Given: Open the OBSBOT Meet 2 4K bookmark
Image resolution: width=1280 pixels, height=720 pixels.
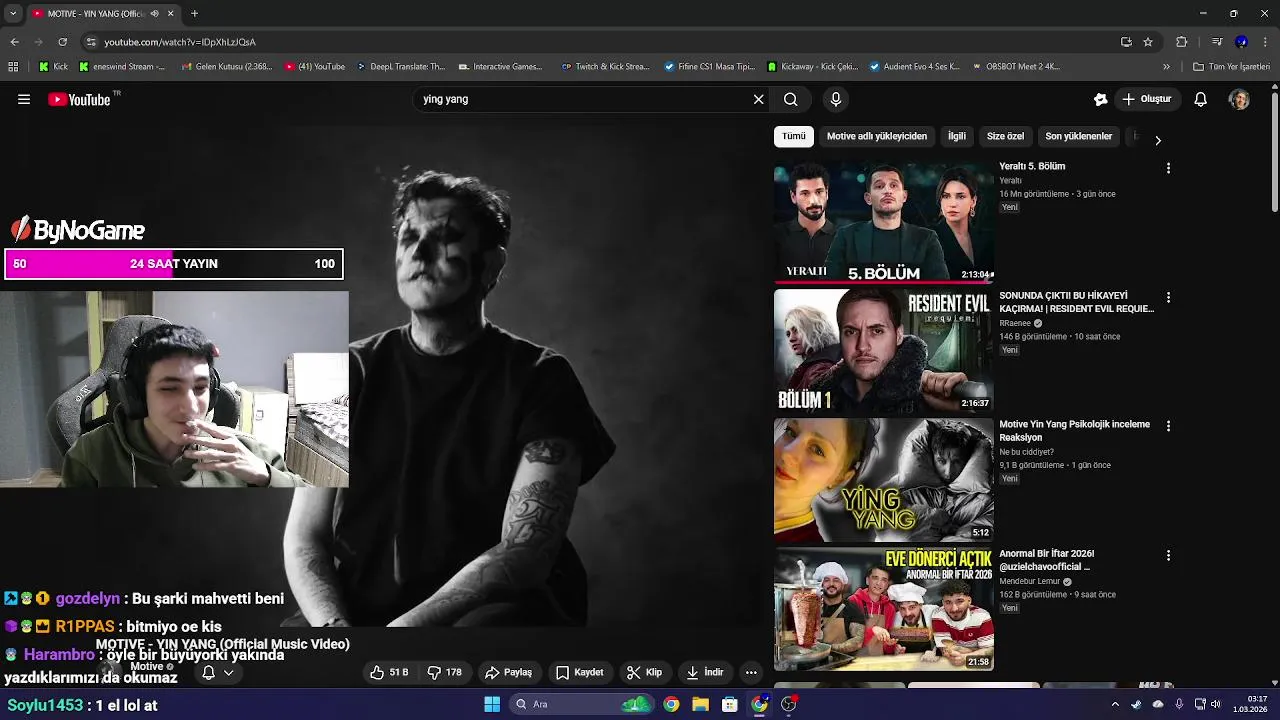Looking at the screenshot, I should click(x=1015, y=67).
